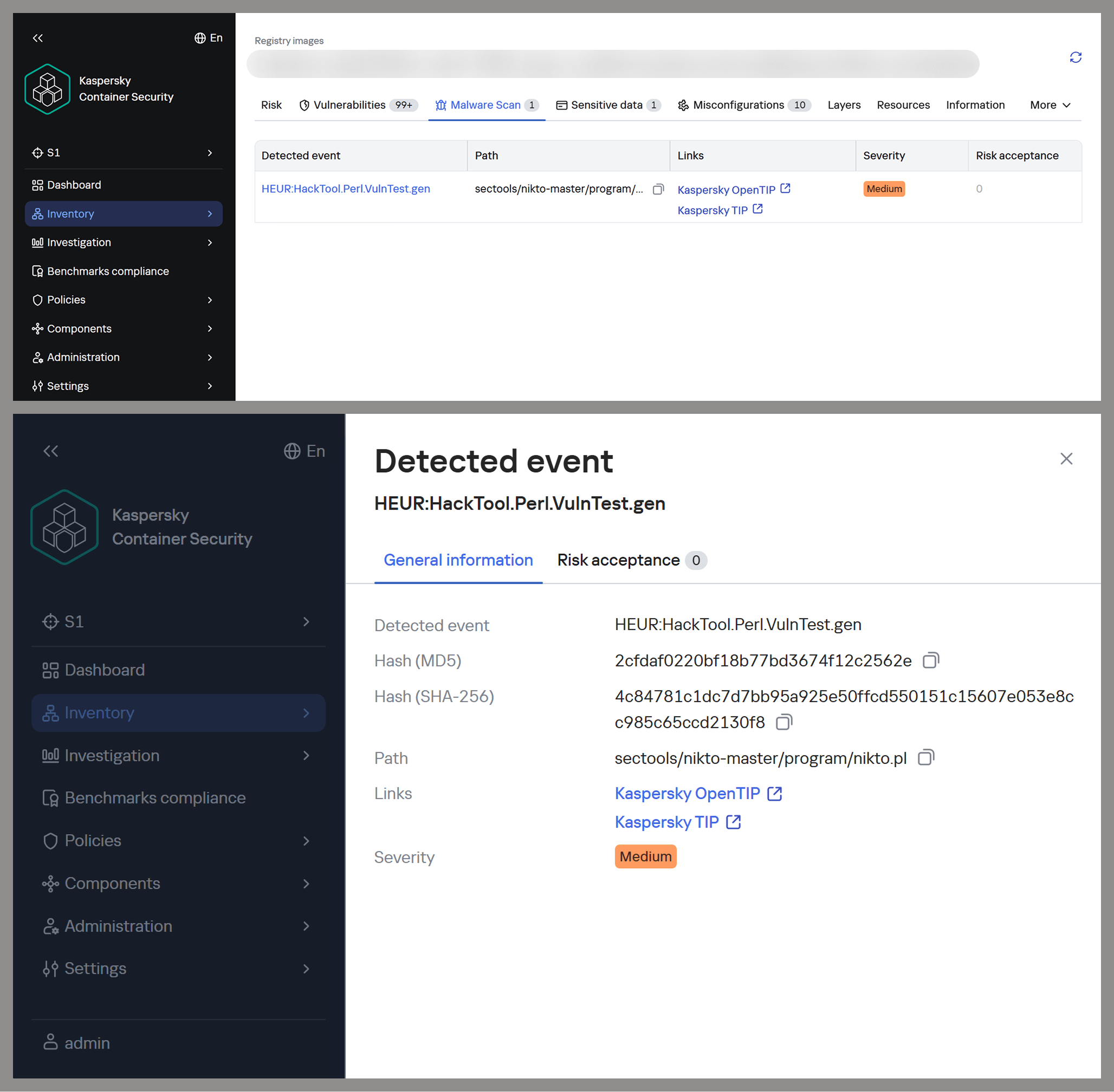Expand the Settings chevron in bottom sidebar

(x=306, y=968)
